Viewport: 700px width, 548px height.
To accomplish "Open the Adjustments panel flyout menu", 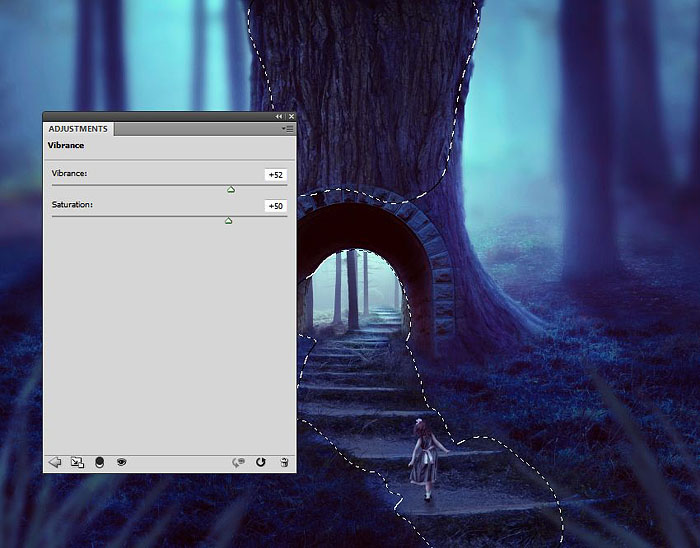I will point(287,129).
